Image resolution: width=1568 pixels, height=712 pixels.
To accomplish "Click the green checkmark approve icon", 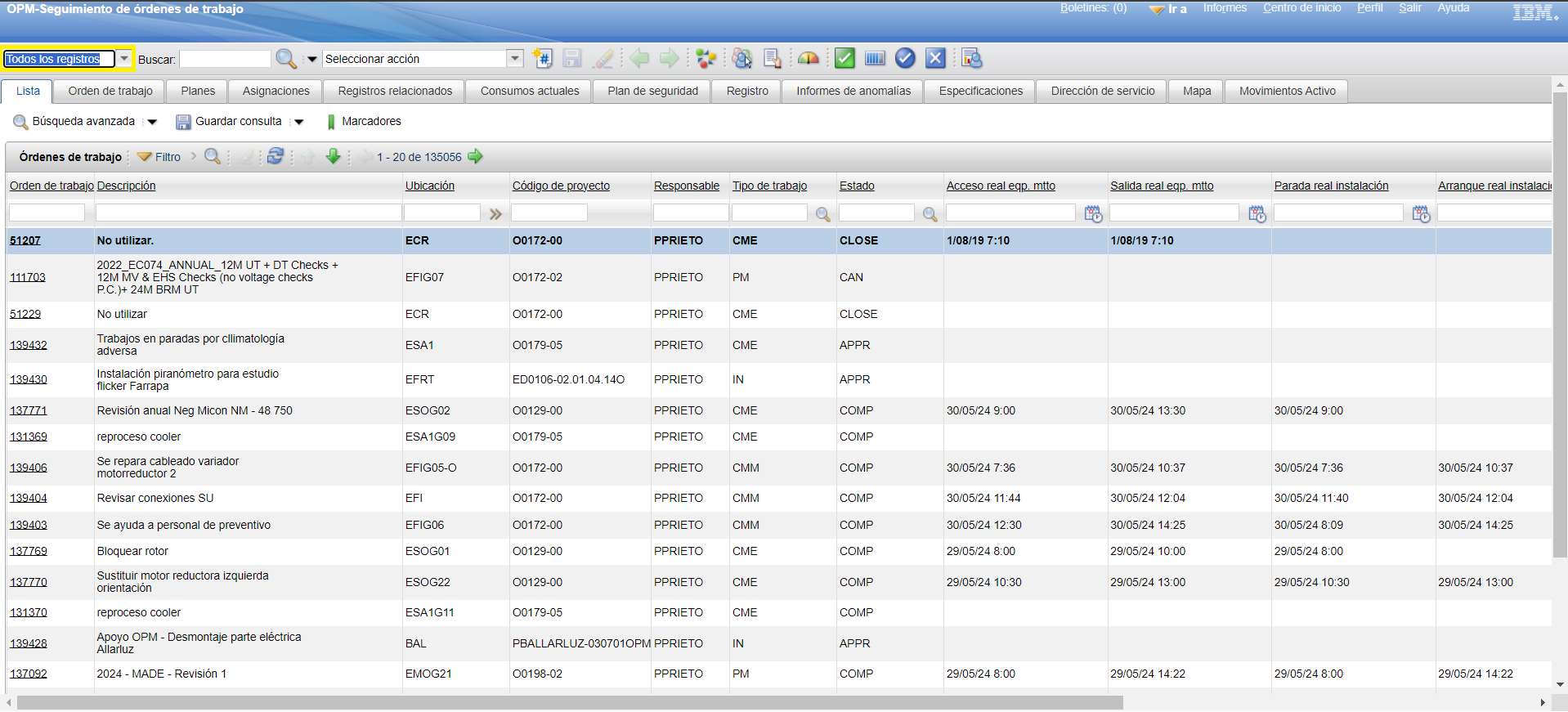I will coord(844,58).
